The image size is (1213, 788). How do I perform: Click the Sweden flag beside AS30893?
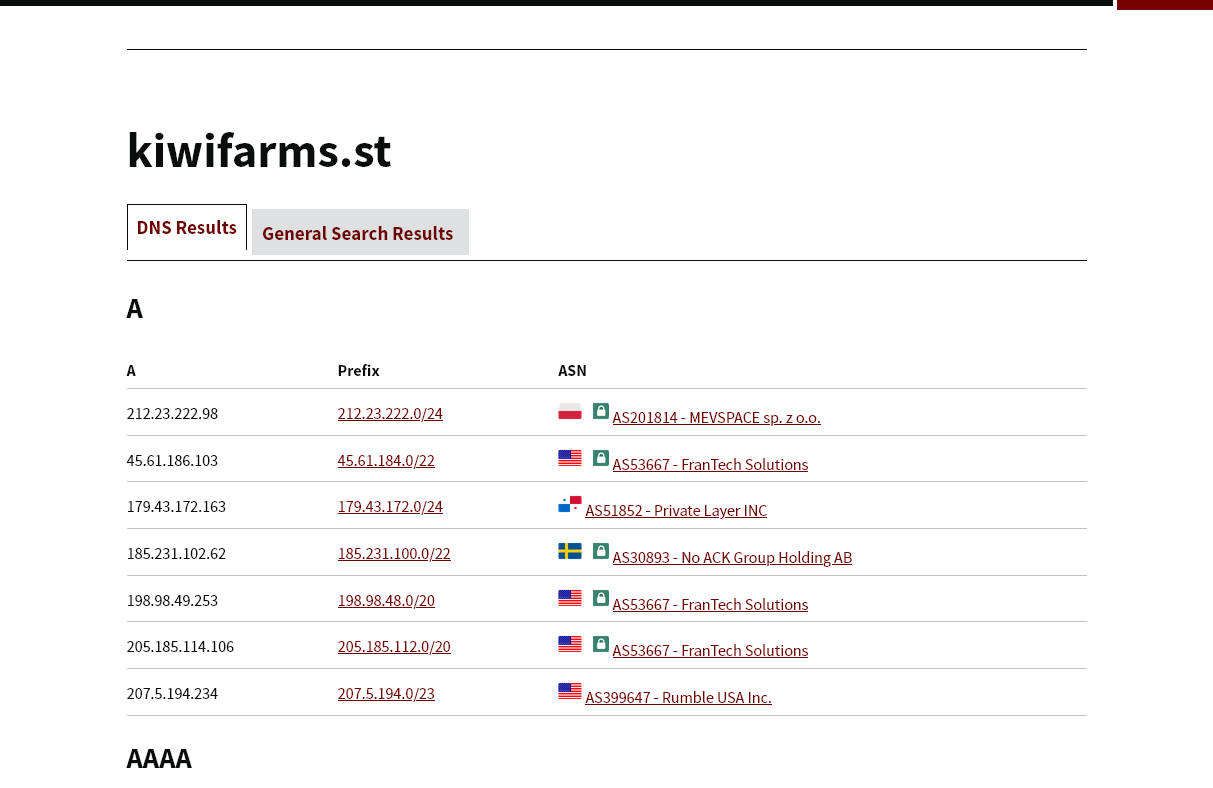(x=570, y=551)
